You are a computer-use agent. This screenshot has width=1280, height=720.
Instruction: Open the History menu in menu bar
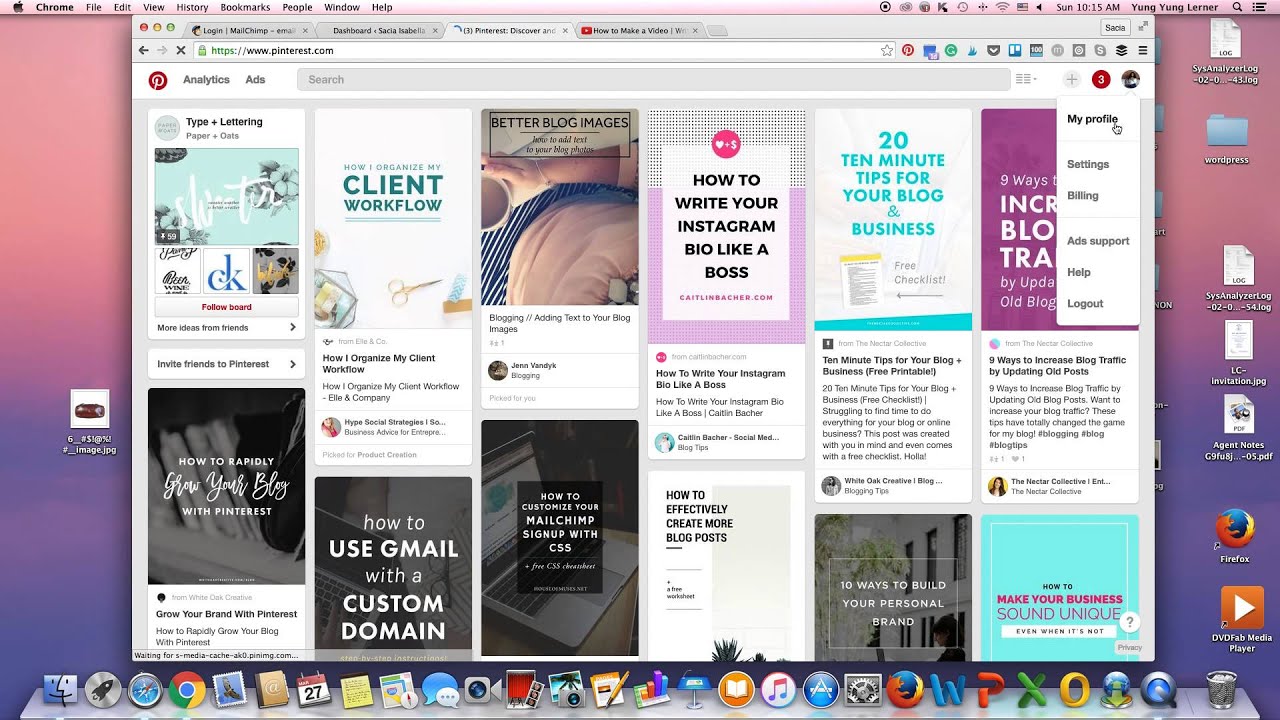click(x=192, y=7)
